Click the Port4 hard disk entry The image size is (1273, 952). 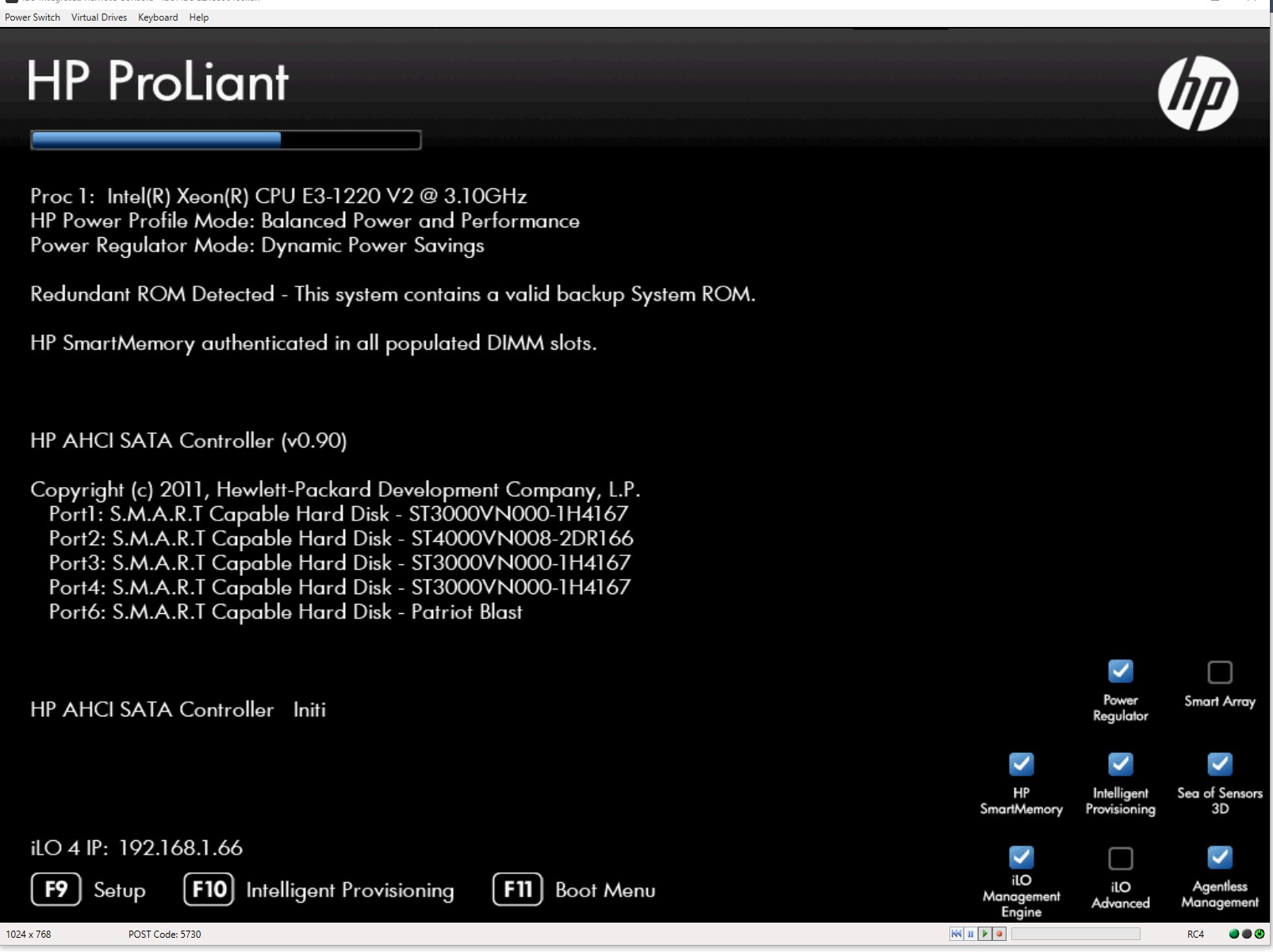[x=340, y=588]
